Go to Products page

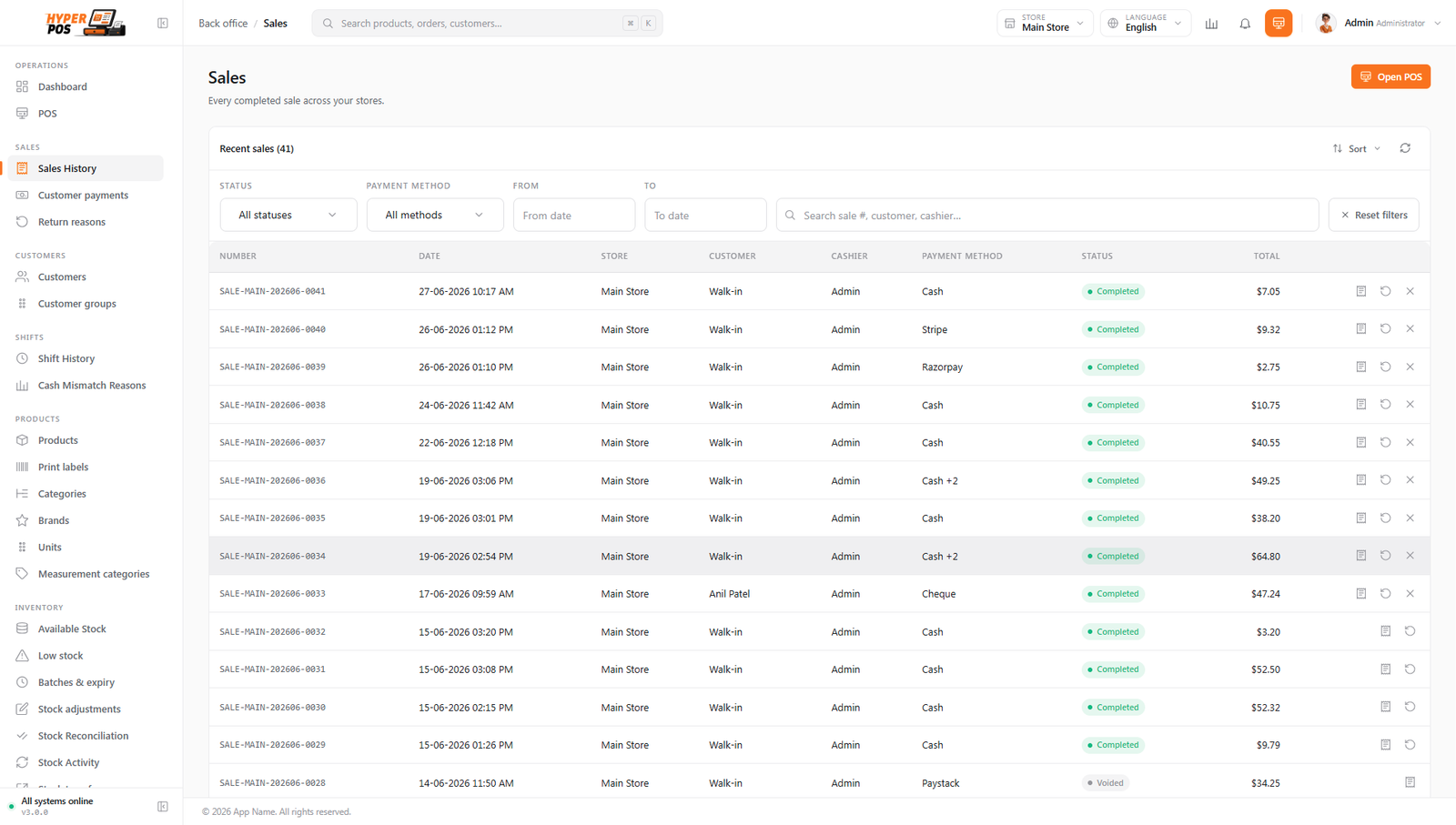coord(86,440)
